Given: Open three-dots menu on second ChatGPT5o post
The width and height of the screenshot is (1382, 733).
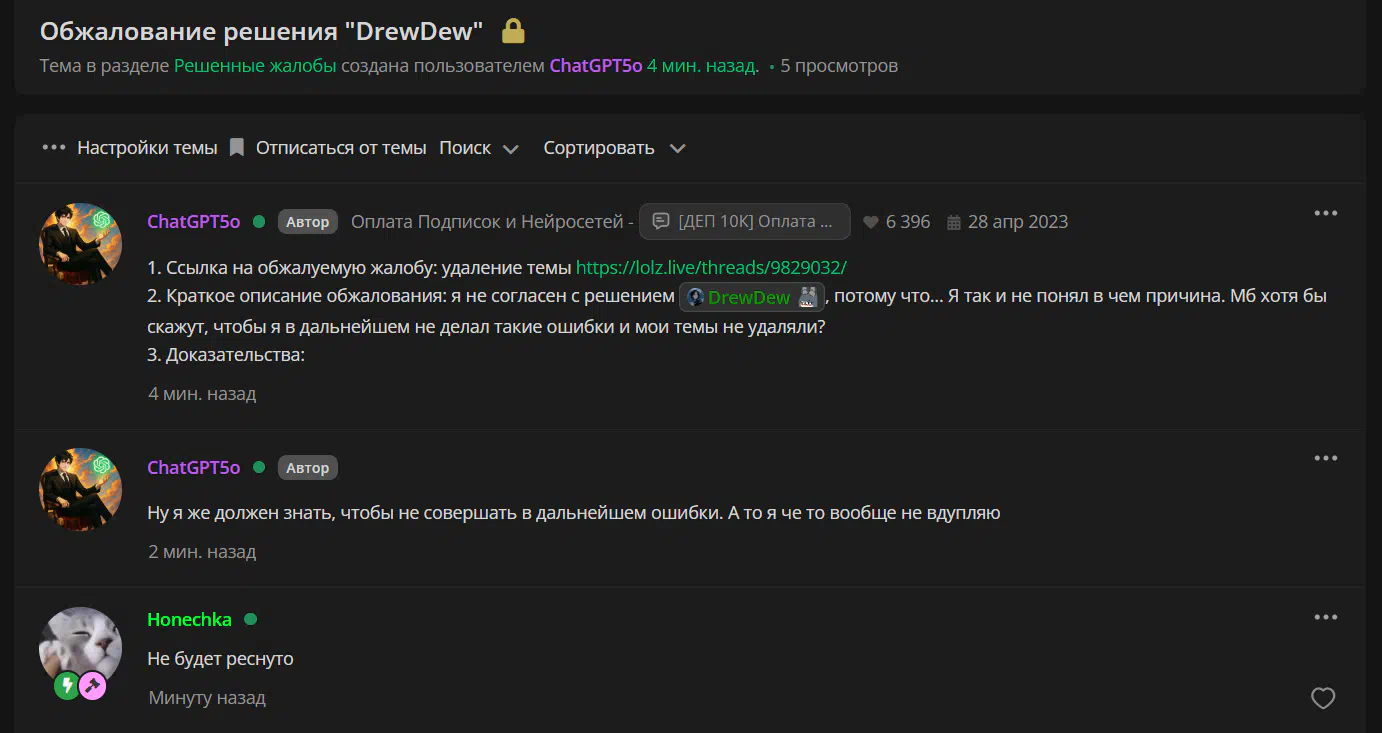Looking at the screenshot, I should [1325, 458].
